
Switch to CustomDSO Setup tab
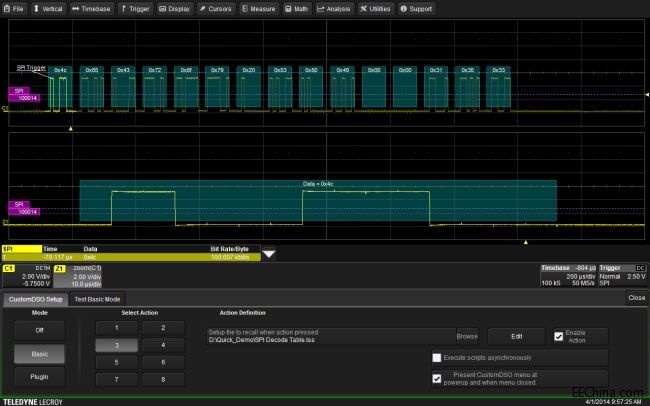(36, 299)
